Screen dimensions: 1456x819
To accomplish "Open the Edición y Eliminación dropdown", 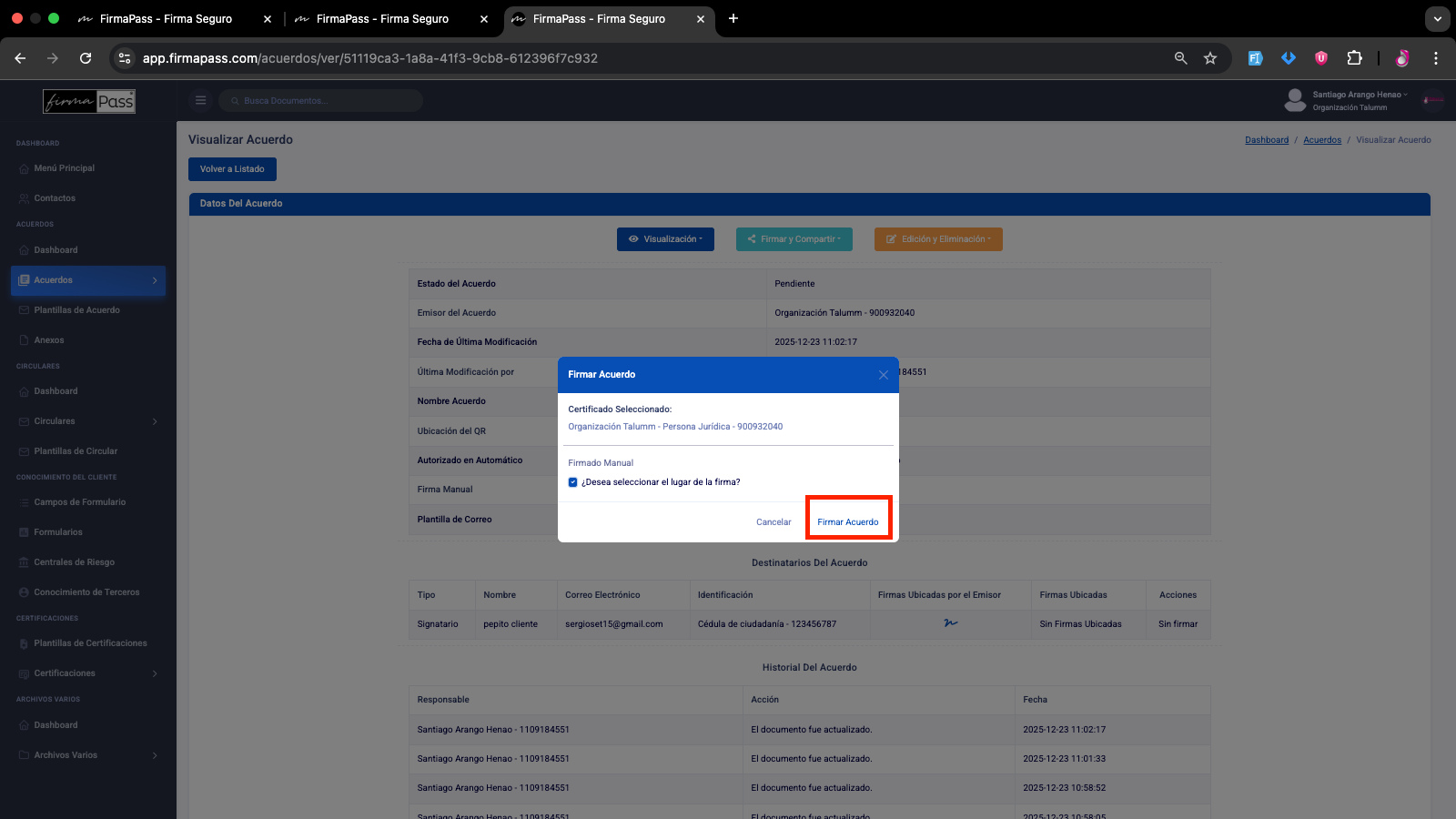I will point(938,239).
